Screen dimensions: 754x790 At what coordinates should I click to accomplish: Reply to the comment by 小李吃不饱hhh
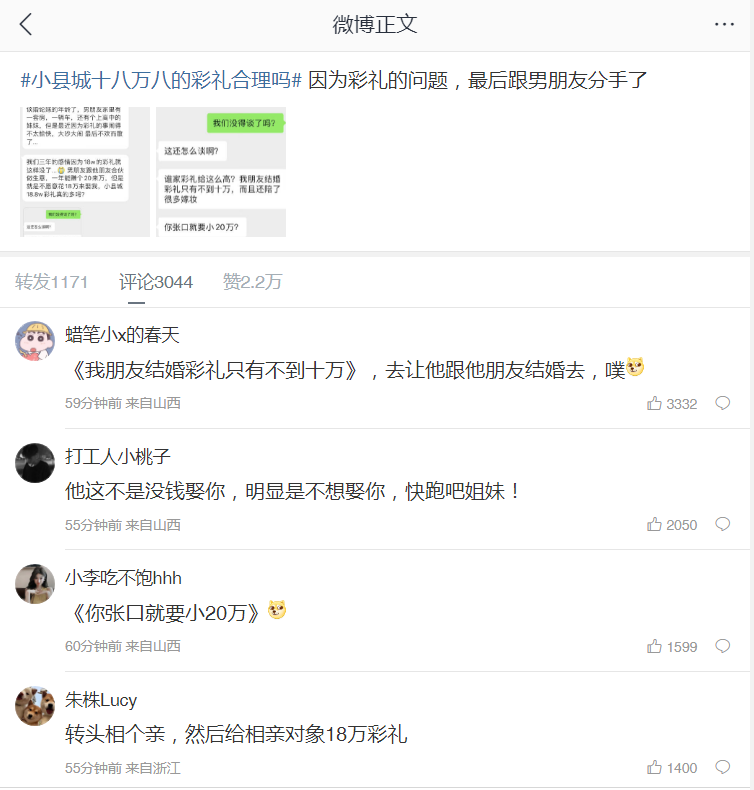click(723, 646)
